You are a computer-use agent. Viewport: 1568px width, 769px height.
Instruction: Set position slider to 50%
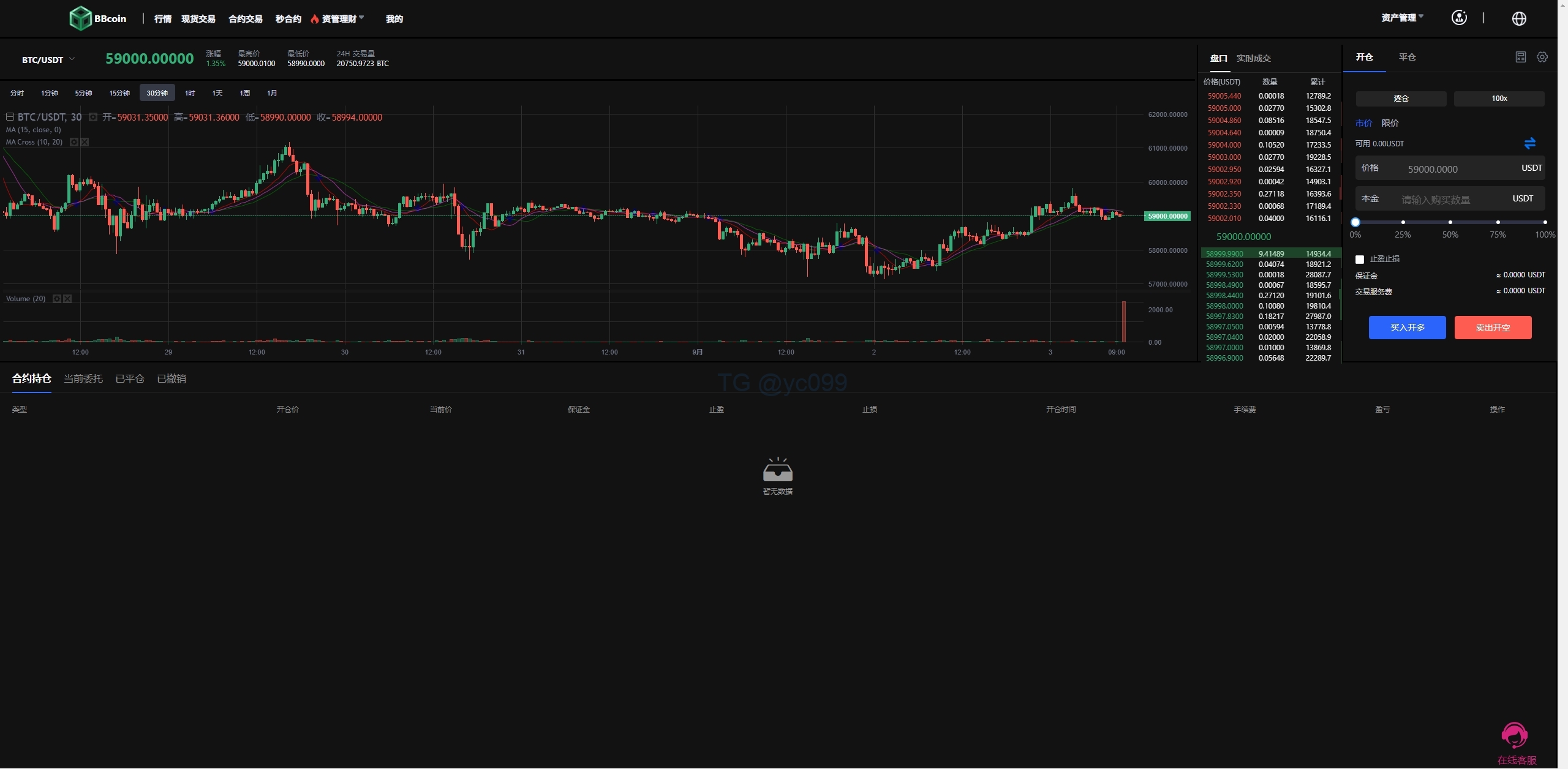click(1450, 222)
